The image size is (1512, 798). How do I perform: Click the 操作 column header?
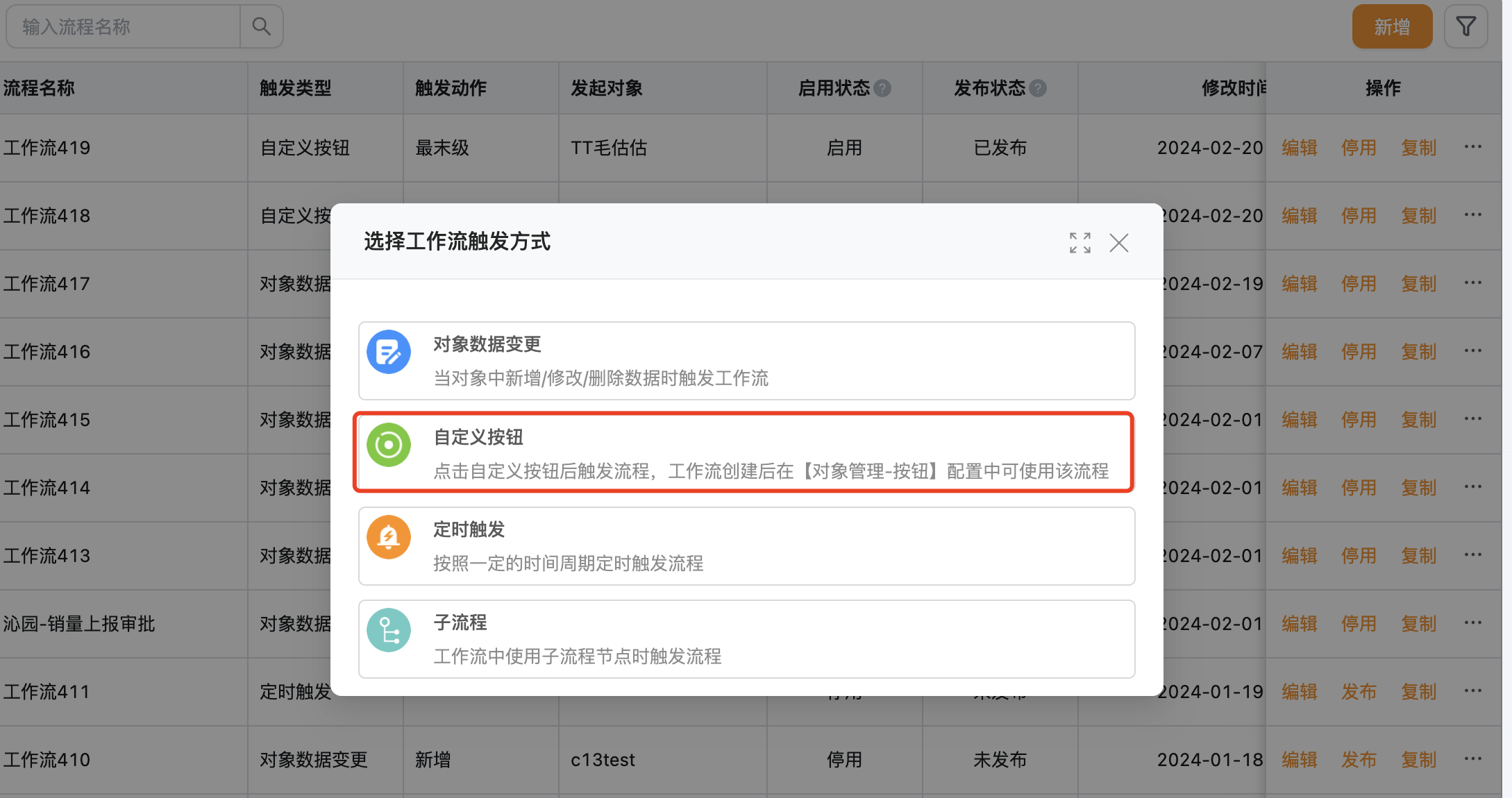click(x=1383, y=88)
